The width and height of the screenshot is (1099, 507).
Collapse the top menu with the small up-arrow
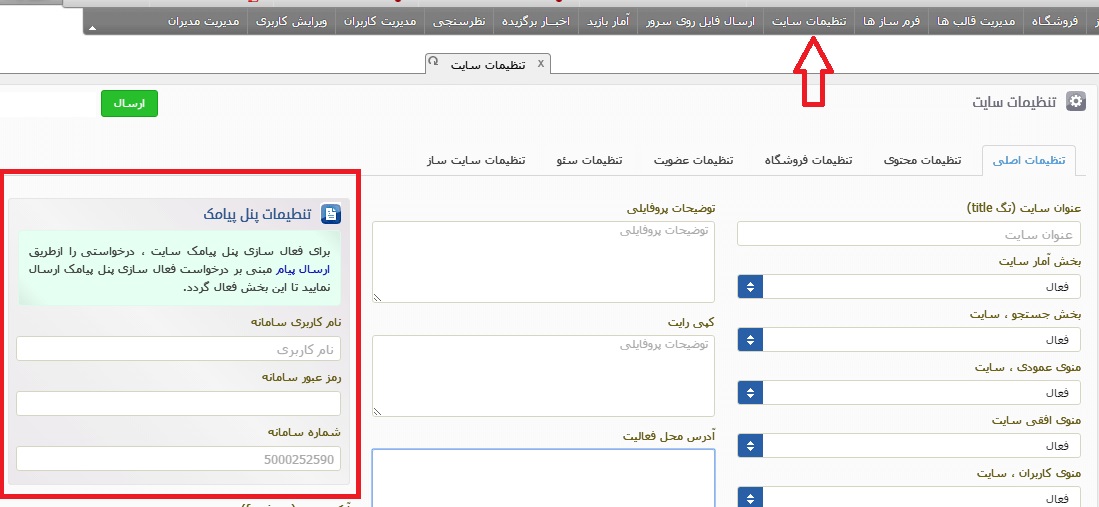click(x=92, y=28)
